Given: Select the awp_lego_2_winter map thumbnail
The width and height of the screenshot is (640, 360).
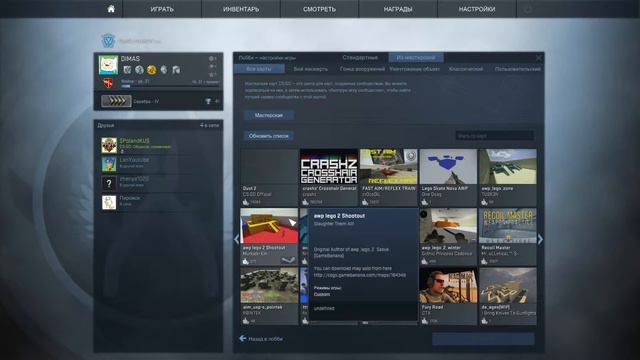Looking at the screenshot, I should [448, 226].
